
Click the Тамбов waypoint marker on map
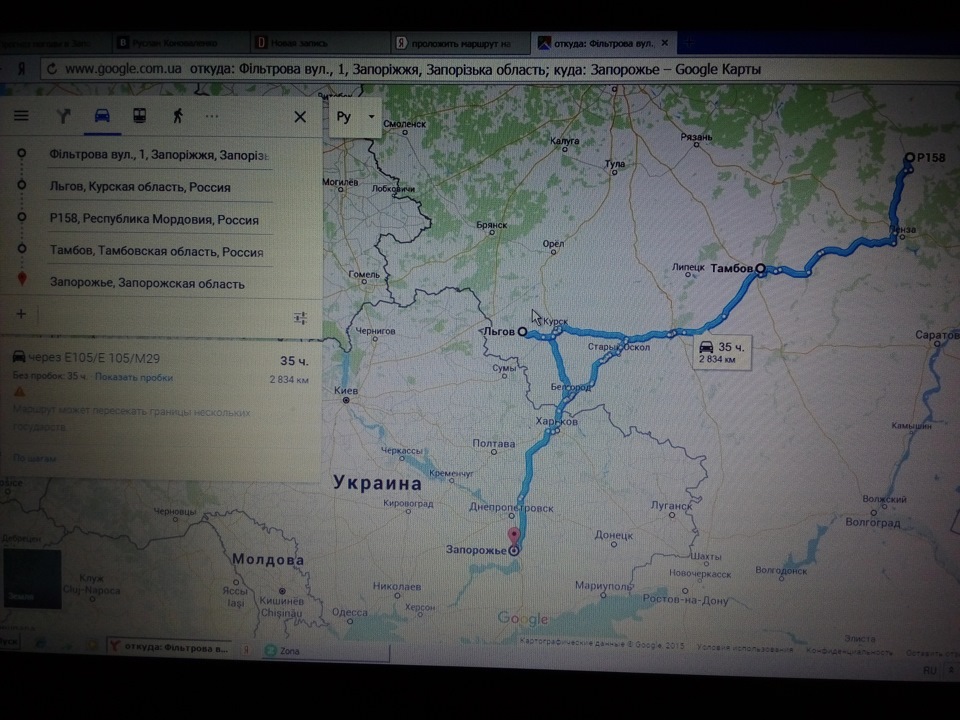click(760, 268)
